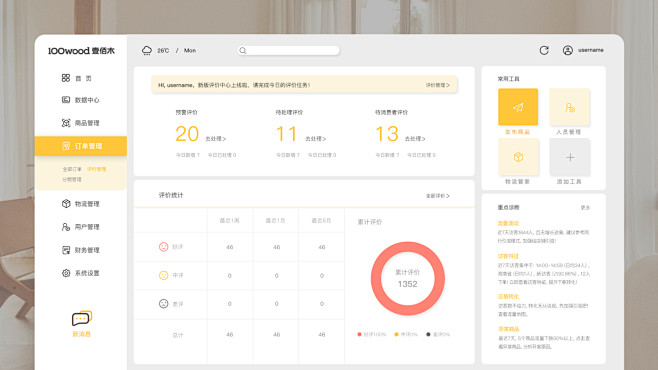Open 财务管理 in the sidebar
The height and width of the screenshot is (370, 658).
pyautogui.click(x=81, y=250)
